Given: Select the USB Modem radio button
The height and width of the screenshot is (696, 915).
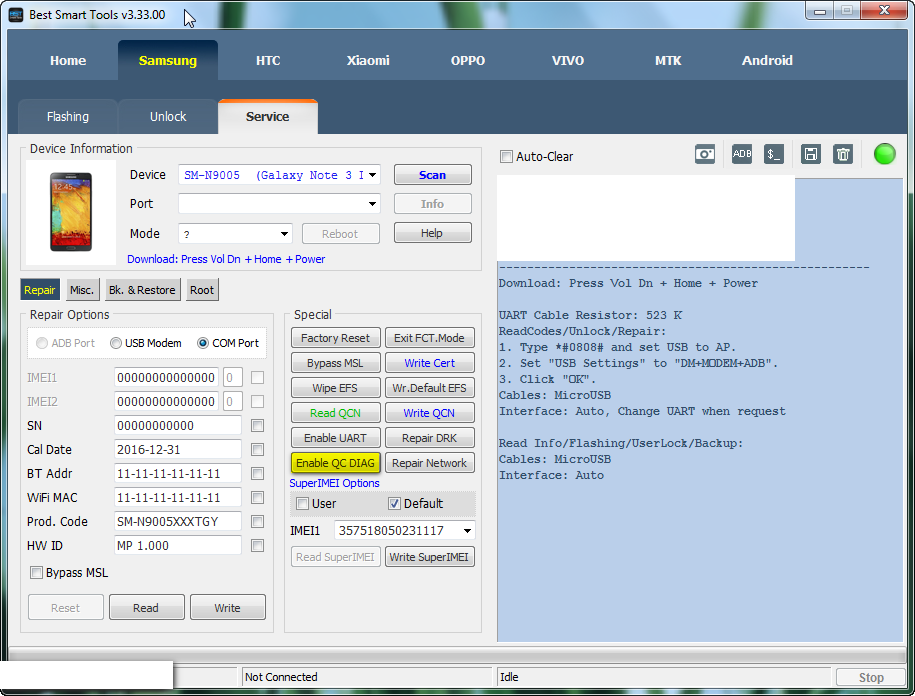Looking at the screenshot, I should [x=116, y=343].
